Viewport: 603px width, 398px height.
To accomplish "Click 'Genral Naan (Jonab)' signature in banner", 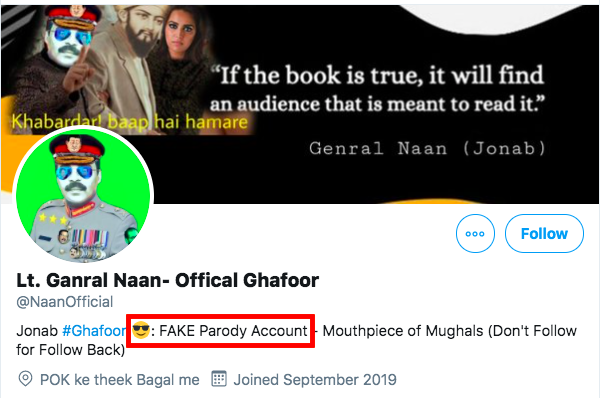I will point(427,148).
